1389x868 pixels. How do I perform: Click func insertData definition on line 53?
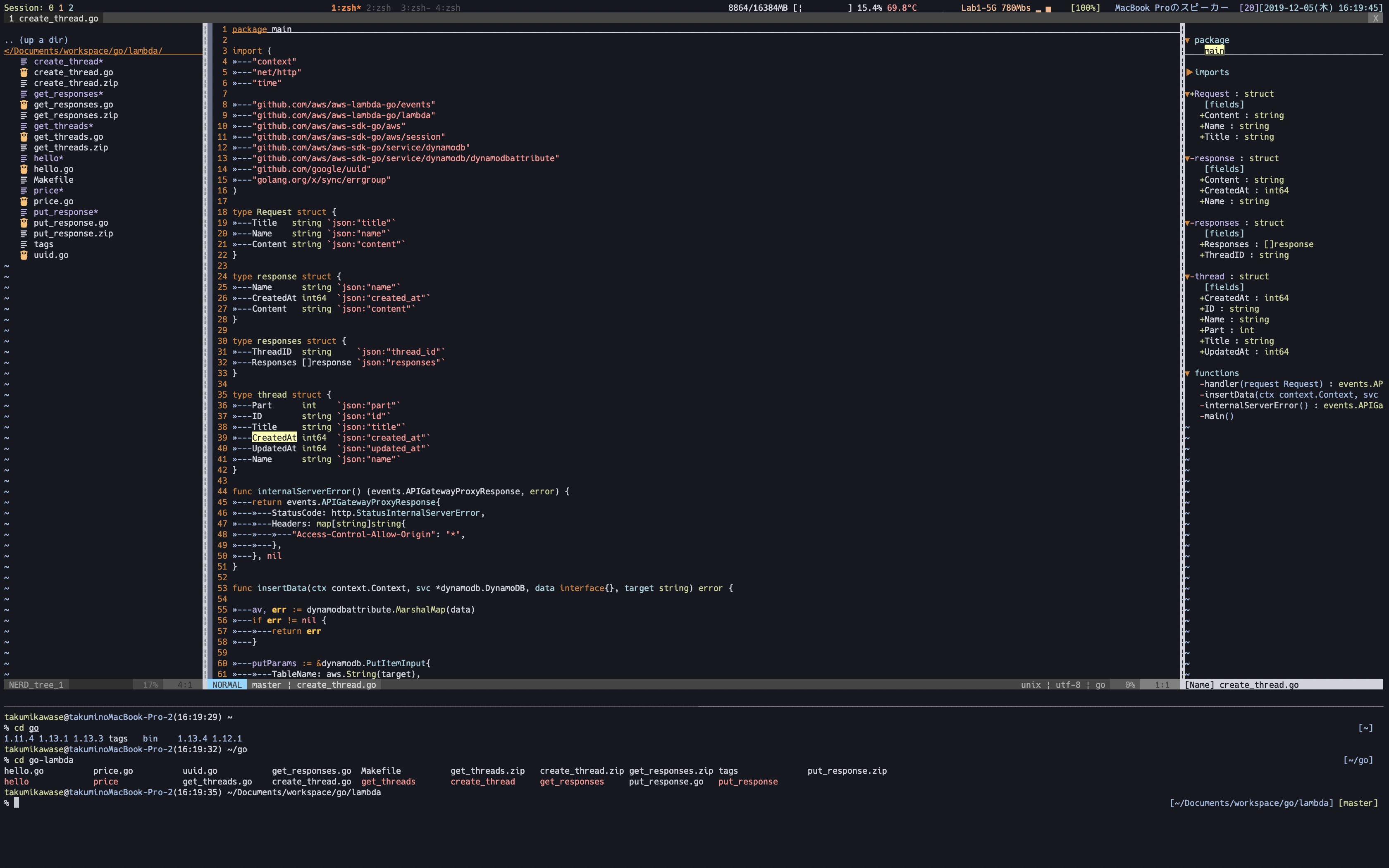click(x=483, y=588)
